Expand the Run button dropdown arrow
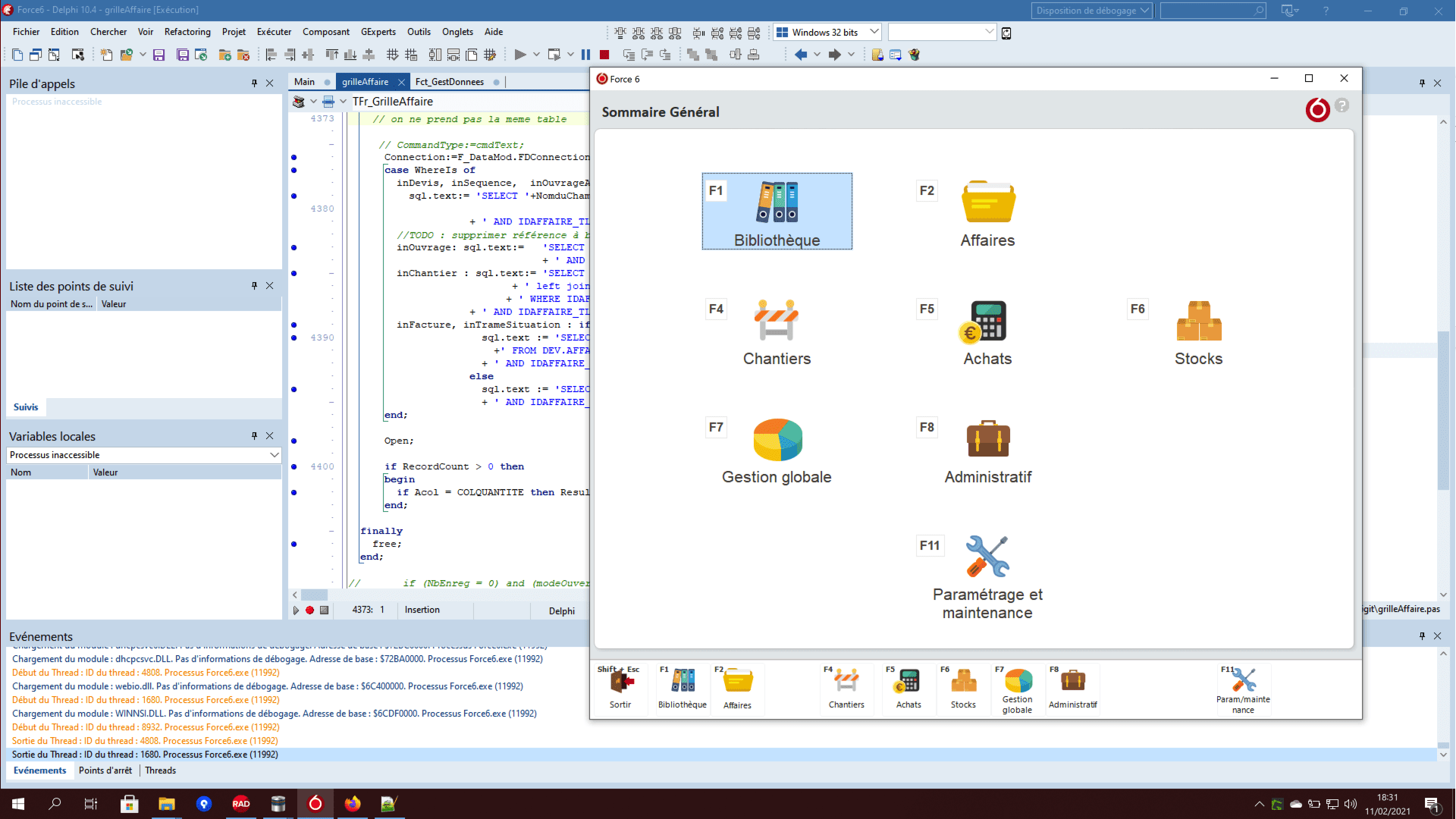This screenshot has width=1456, height=819. point(536,55)
